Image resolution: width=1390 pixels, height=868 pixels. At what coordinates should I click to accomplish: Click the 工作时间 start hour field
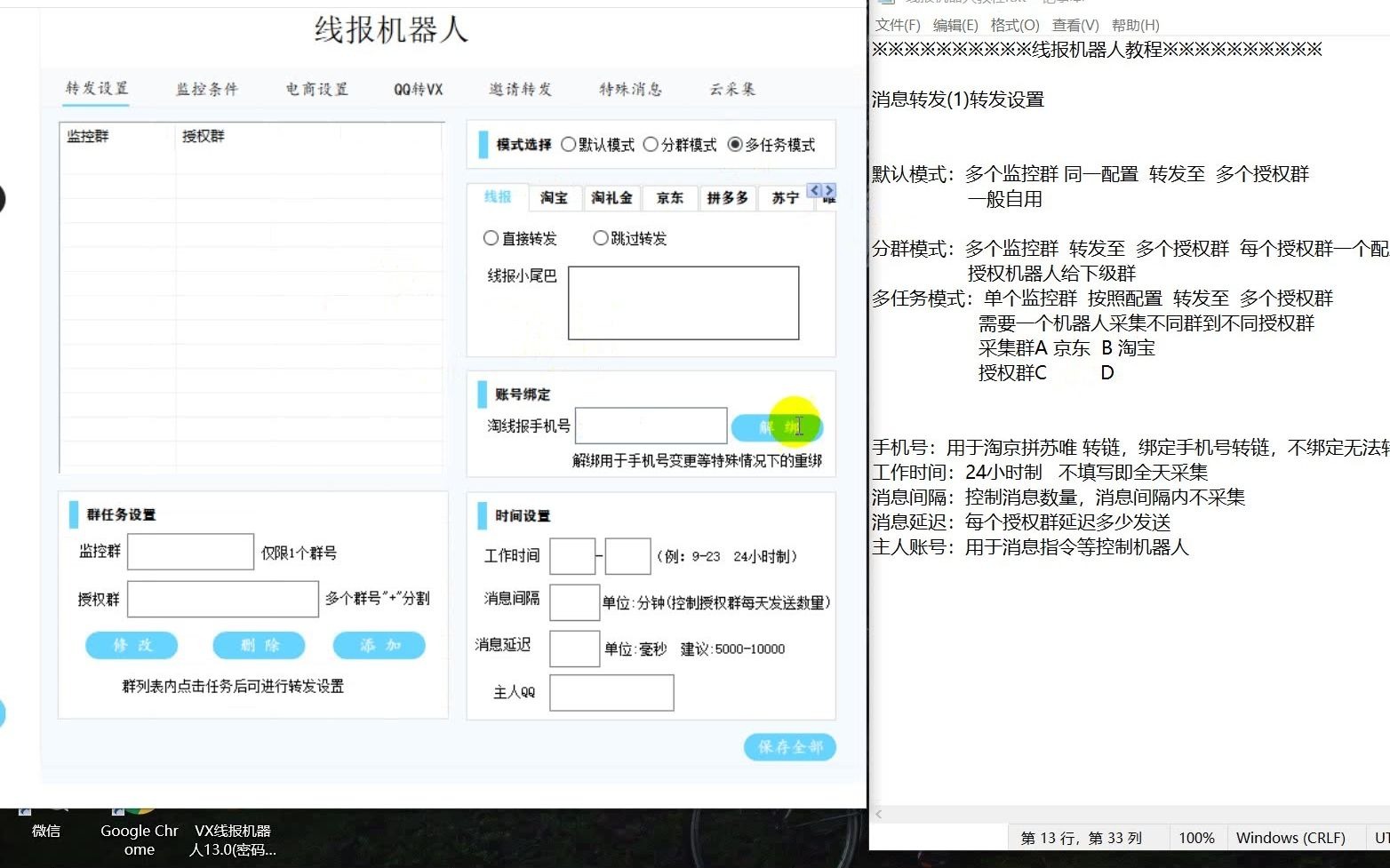[572, 556]
